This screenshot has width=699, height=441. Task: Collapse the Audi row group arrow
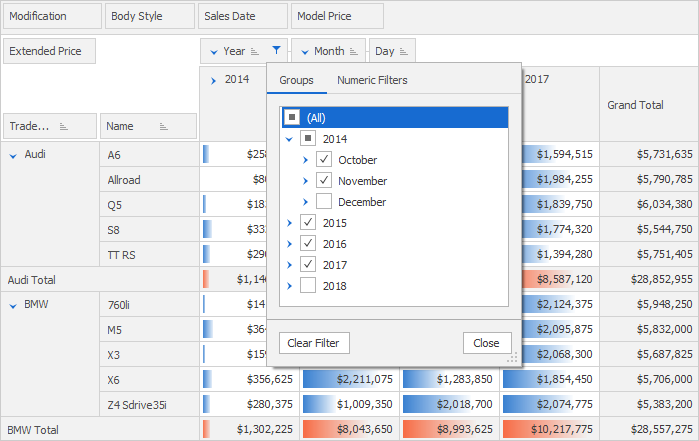coord(13,155)
